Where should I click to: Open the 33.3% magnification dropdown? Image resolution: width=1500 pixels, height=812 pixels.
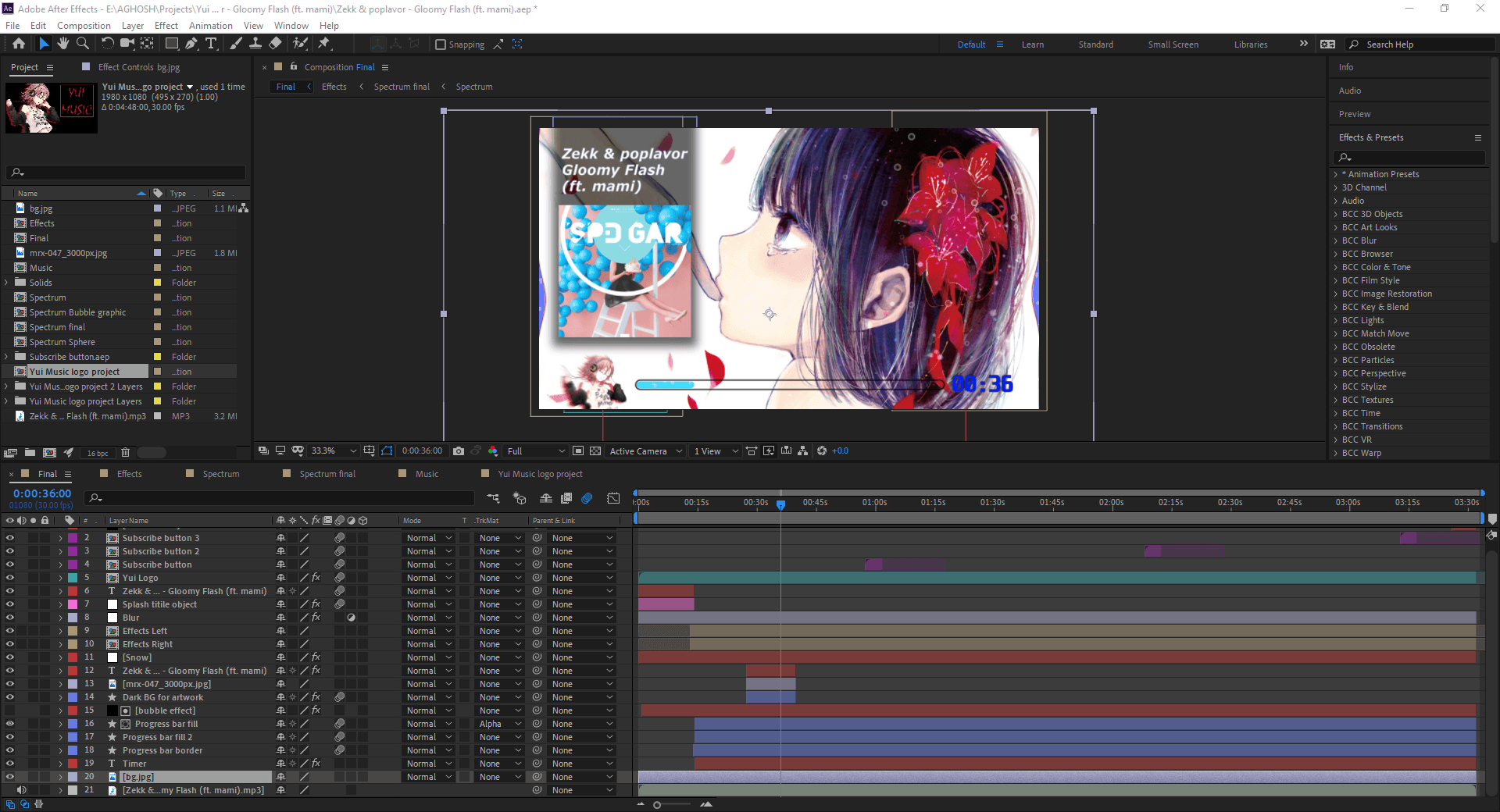[x=334, y=451]
